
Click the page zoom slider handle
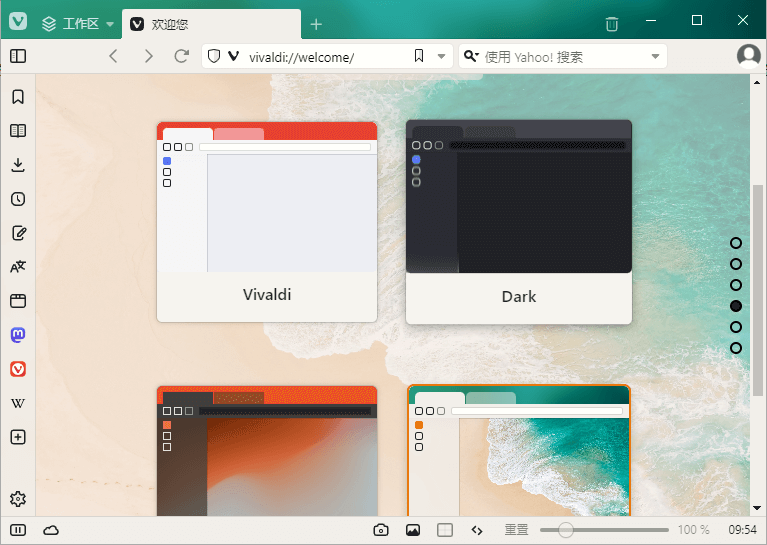click(x=565, y=530)
